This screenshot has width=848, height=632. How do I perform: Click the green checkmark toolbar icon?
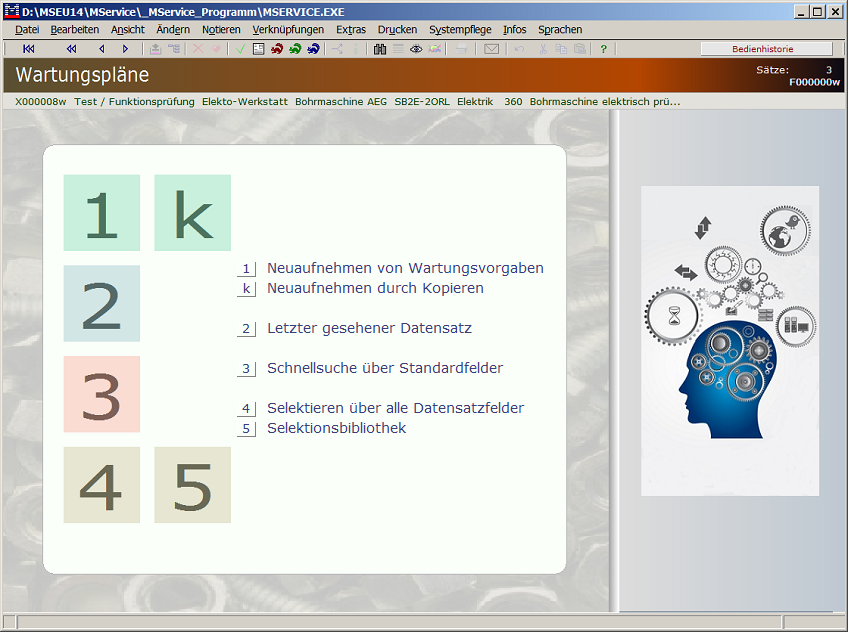(241, 49)
